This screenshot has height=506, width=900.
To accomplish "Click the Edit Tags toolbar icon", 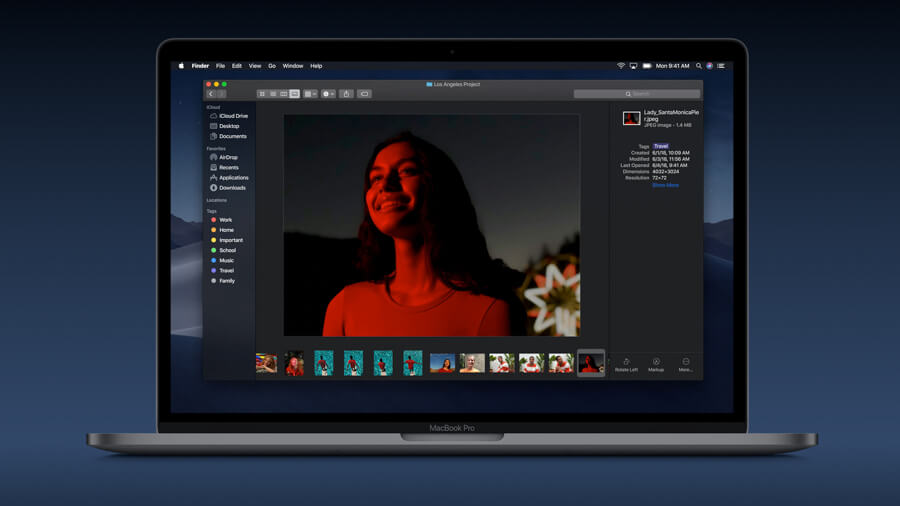I will coord(364,94).
